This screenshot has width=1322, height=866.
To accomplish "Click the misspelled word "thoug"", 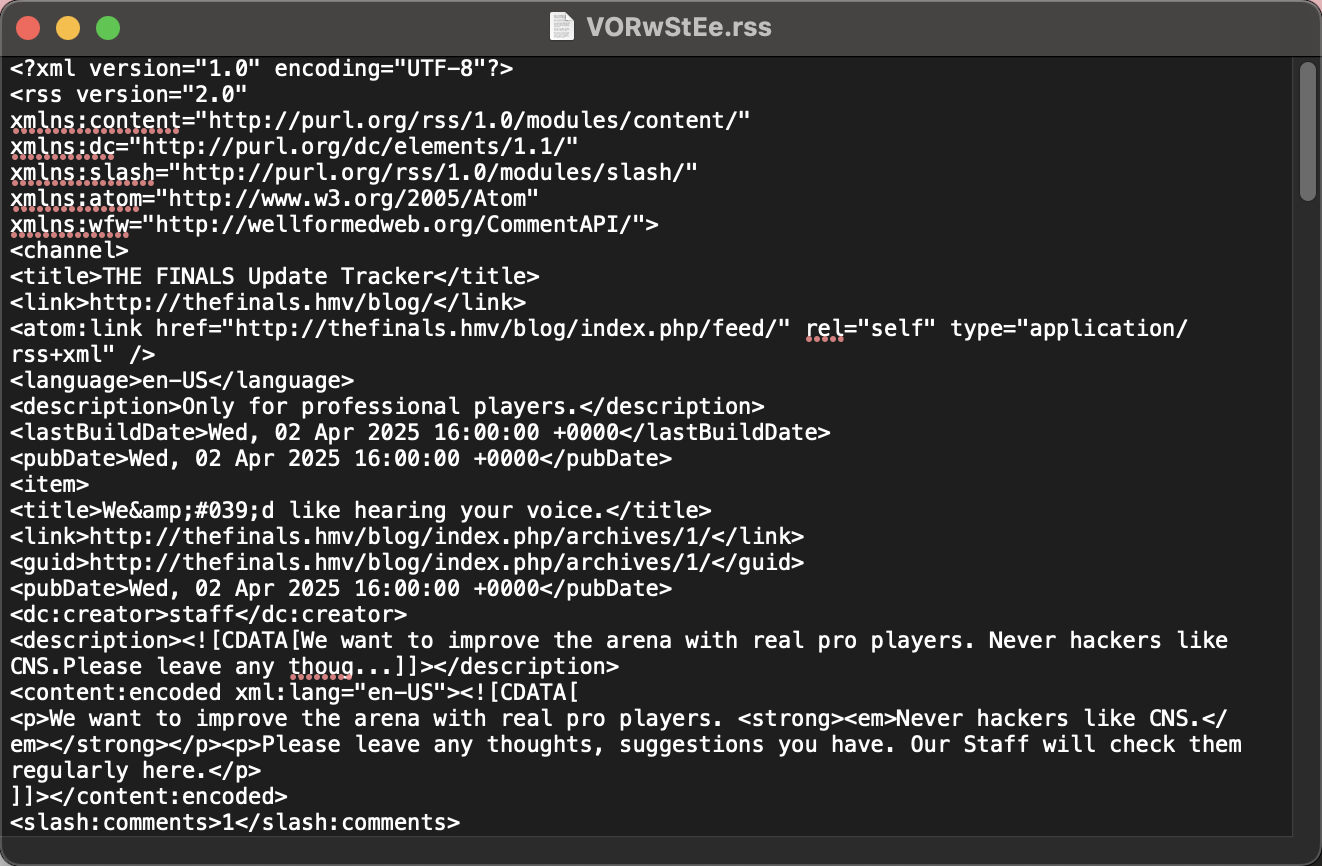I will (321, 667).
